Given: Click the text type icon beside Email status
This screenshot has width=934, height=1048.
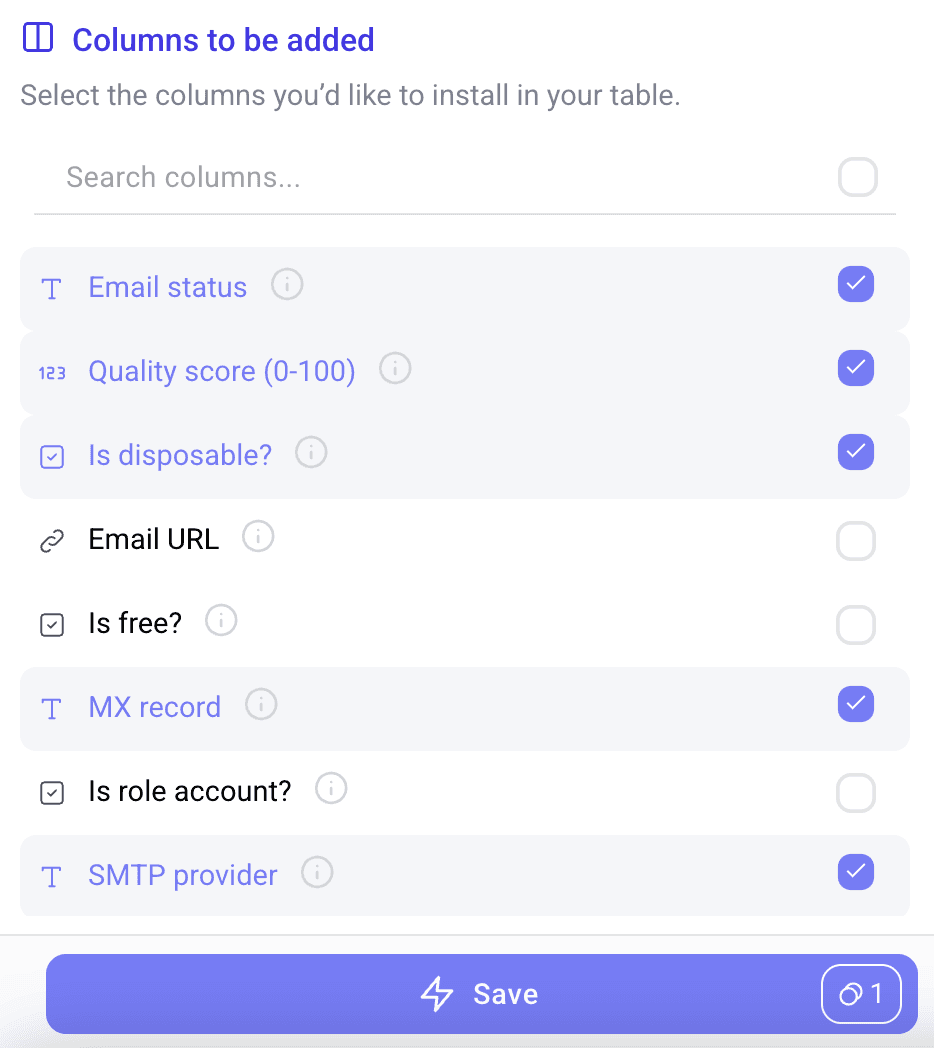Looking at the screenshot, I should coord(52,287).
